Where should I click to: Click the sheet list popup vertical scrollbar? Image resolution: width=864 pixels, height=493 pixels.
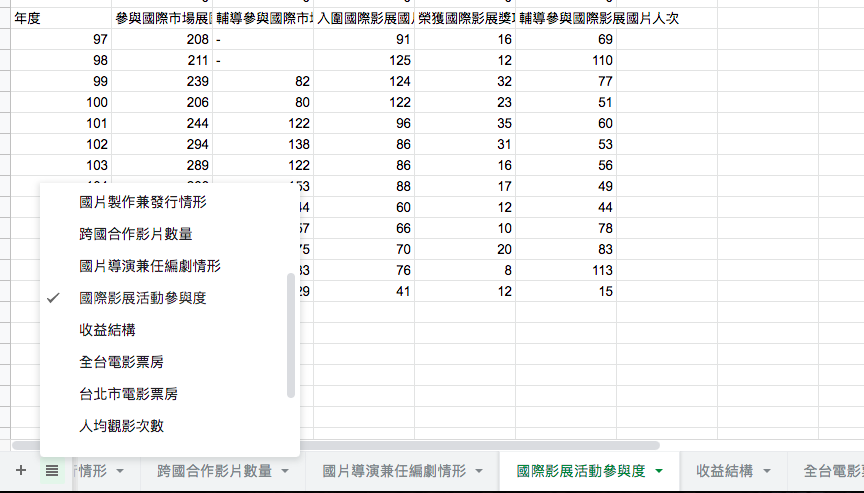tap(291, 335)
